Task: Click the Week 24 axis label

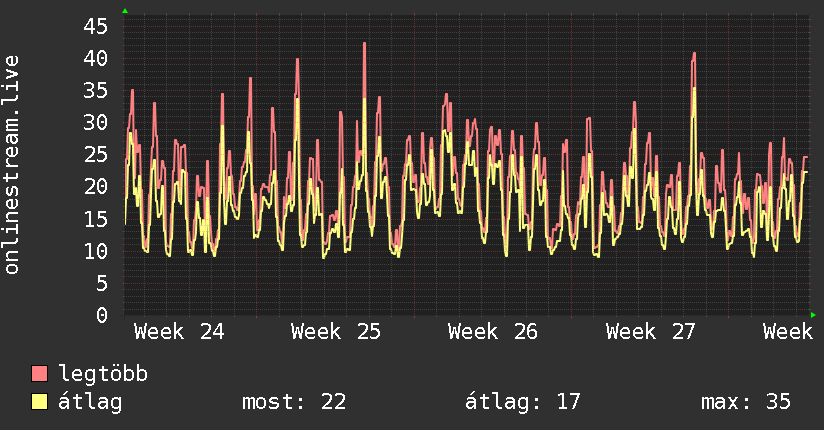Action: (179, 332)
